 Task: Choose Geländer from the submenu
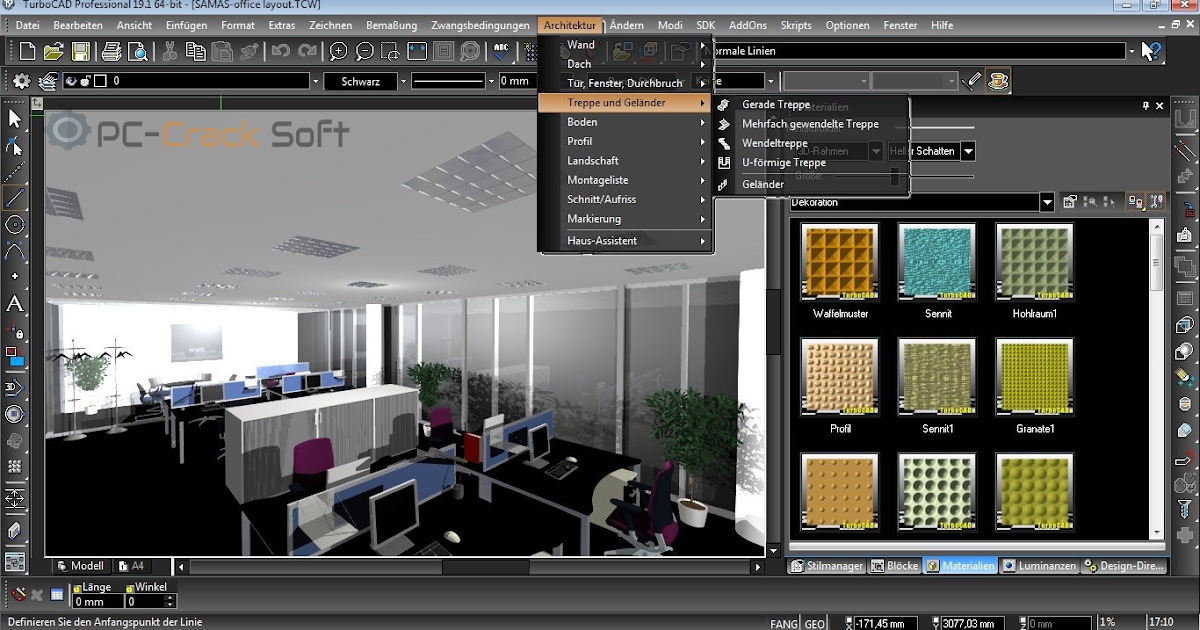763,184
